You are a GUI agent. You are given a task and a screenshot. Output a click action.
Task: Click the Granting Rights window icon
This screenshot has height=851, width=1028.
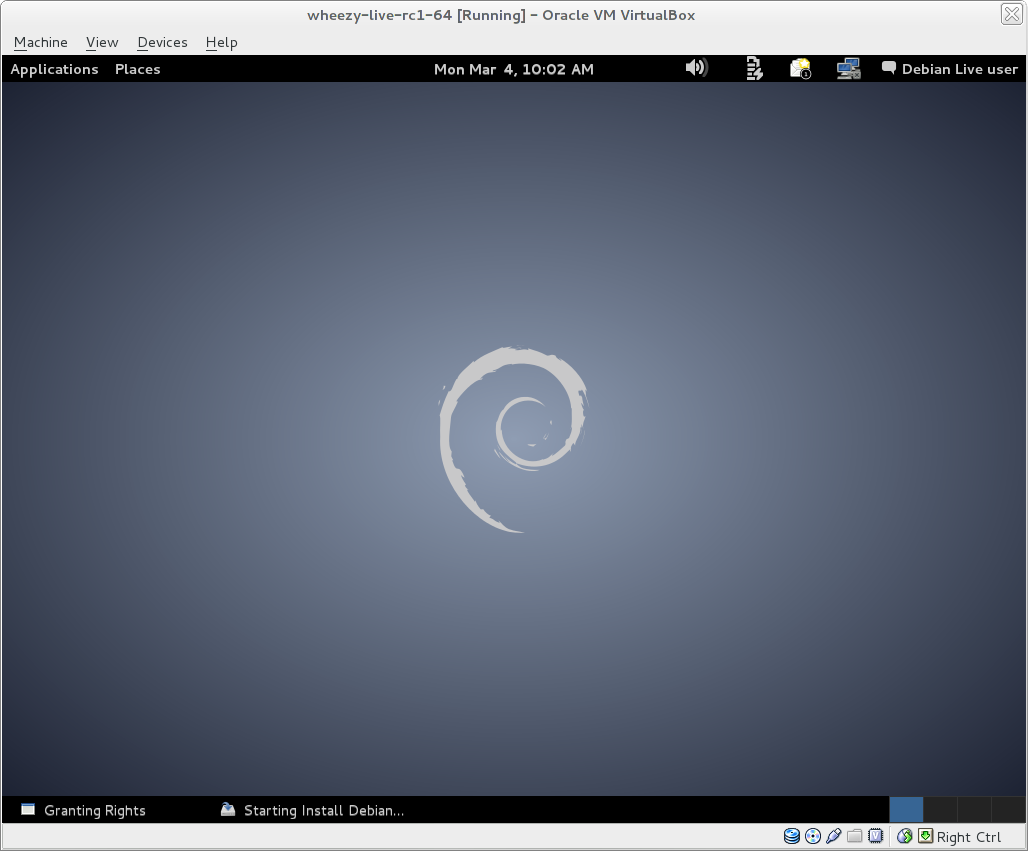pyautogui.click(x=28, y=810)
